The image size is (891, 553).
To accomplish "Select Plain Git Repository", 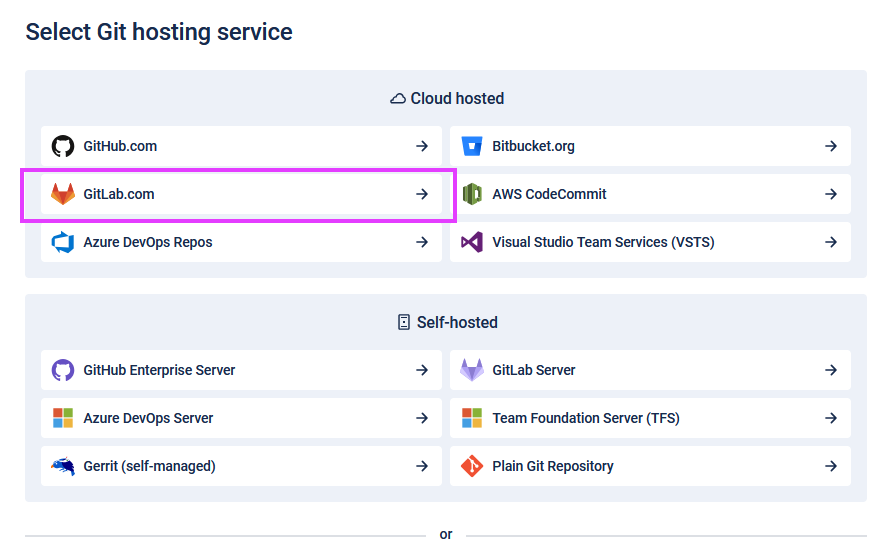I will [x=650, y=466].
